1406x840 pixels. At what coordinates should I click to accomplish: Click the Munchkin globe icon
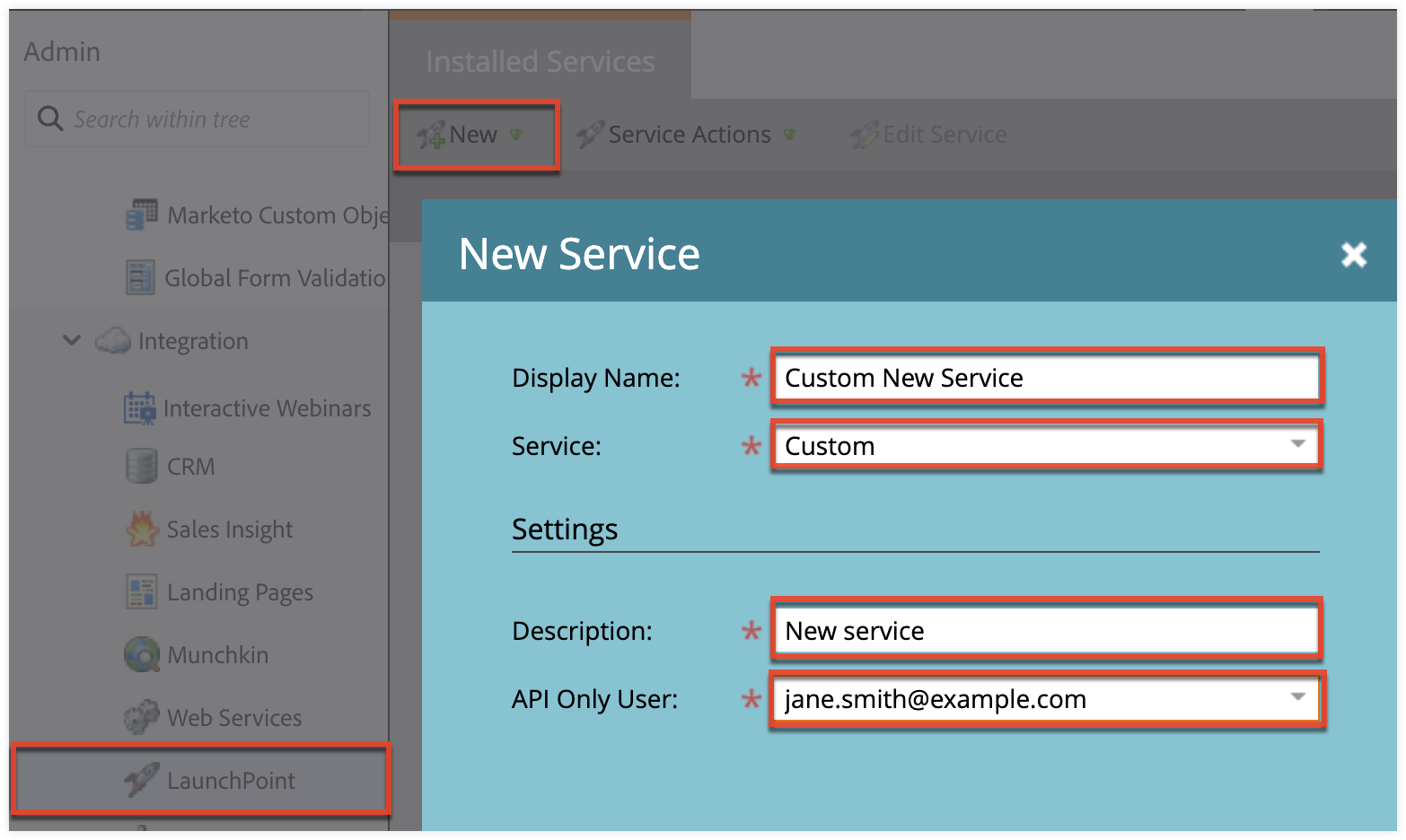point(141,654)
